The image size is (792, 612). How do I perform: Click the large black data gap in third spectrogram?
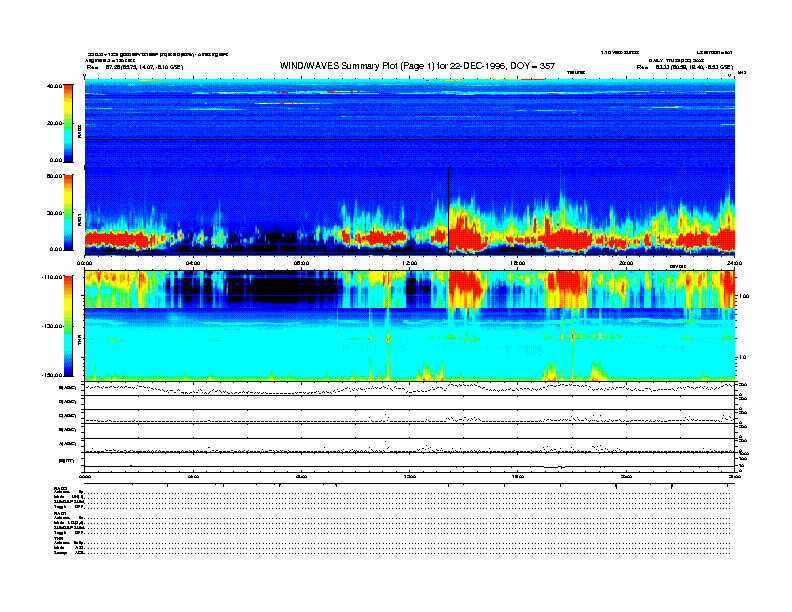(290, 288)
